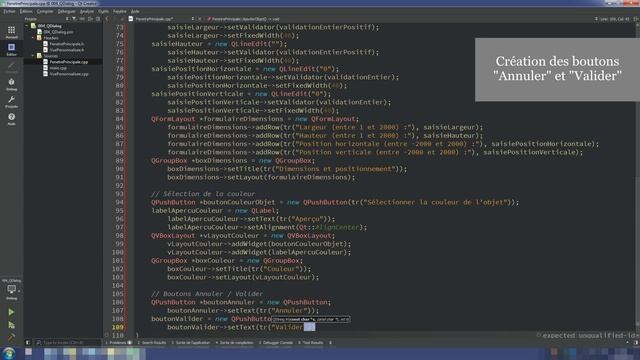Click the split editor icon at top right
Screen dimensions: 640x360
[x=636, y=19]
